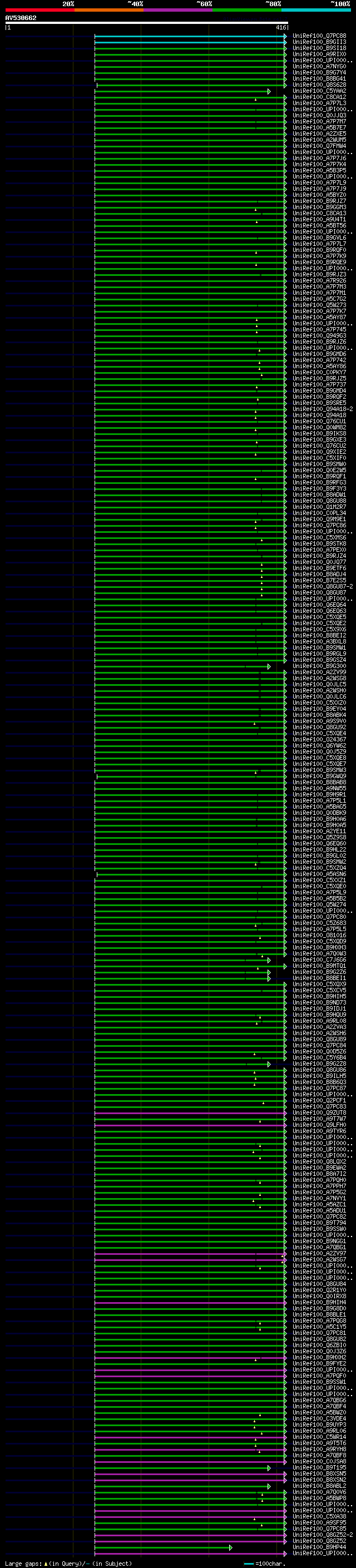
Task: Click the label UniRef100_B9RJZ7
Action: (319, 201)
